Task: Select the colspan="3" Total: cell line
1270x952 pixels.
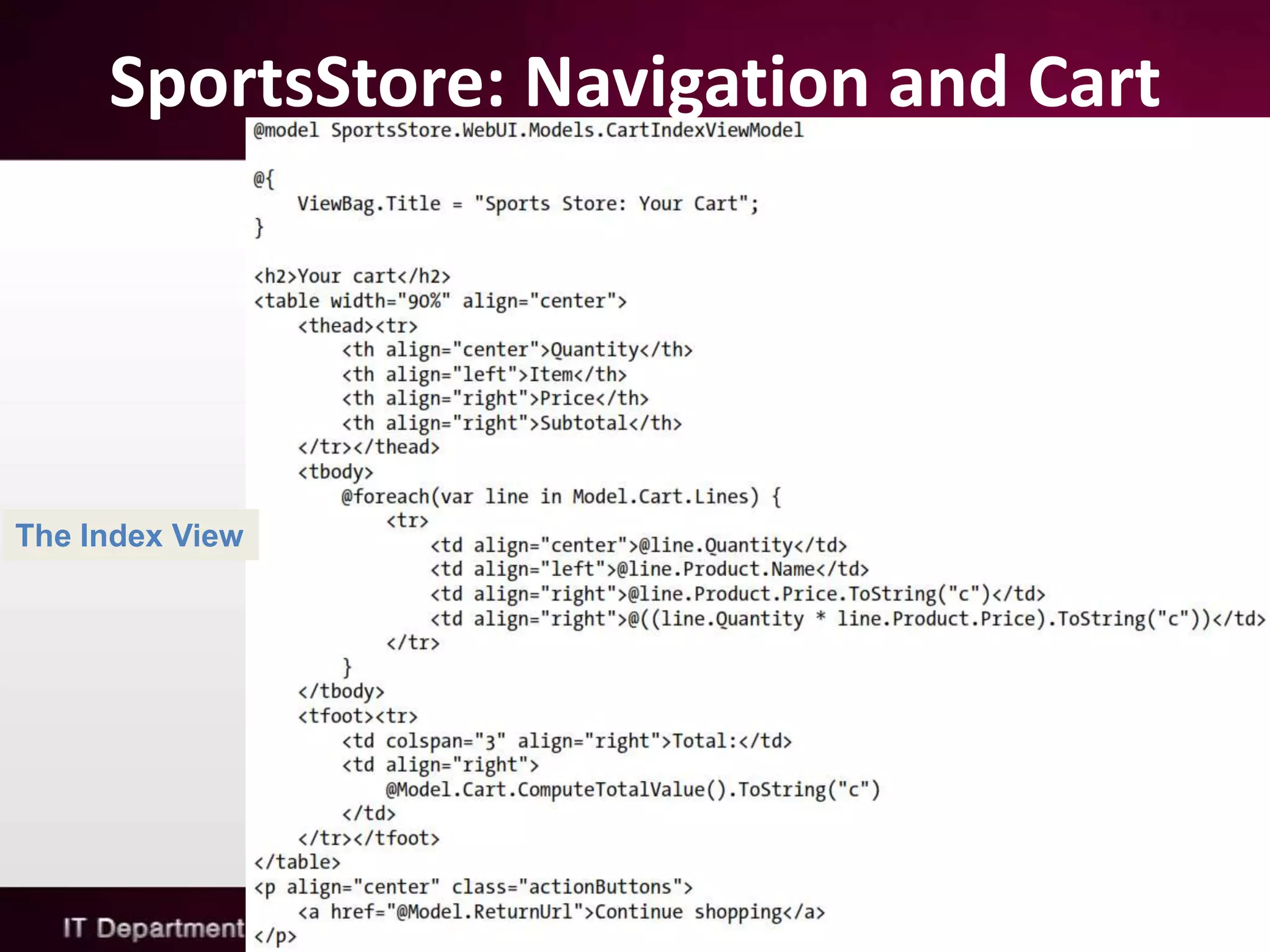Action: pyautogui.click(x=567, y=741)
